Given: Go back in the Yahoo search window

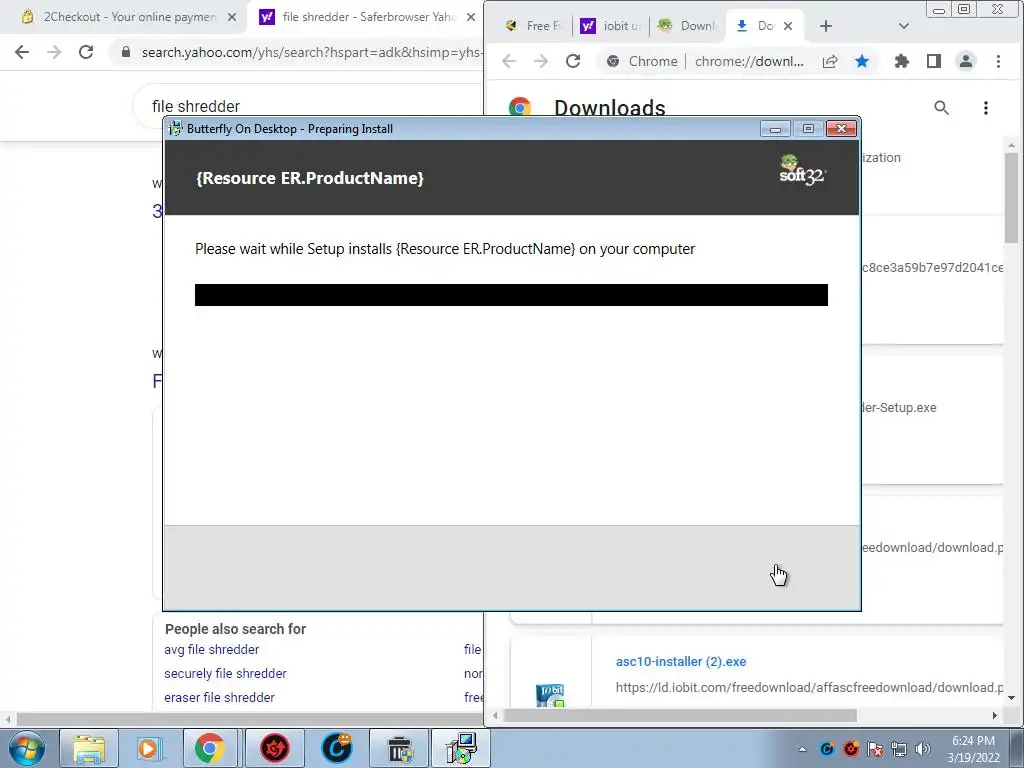Looking at the screenshot, I should pyautogui.click(x=22, y=52).
